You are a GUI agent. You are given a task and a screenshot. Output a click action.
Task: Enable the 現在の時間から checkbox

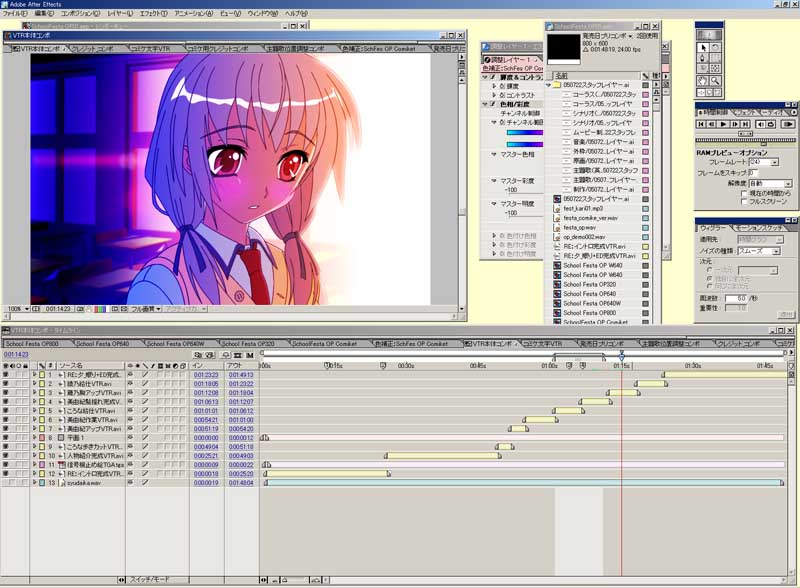(744, 193)
